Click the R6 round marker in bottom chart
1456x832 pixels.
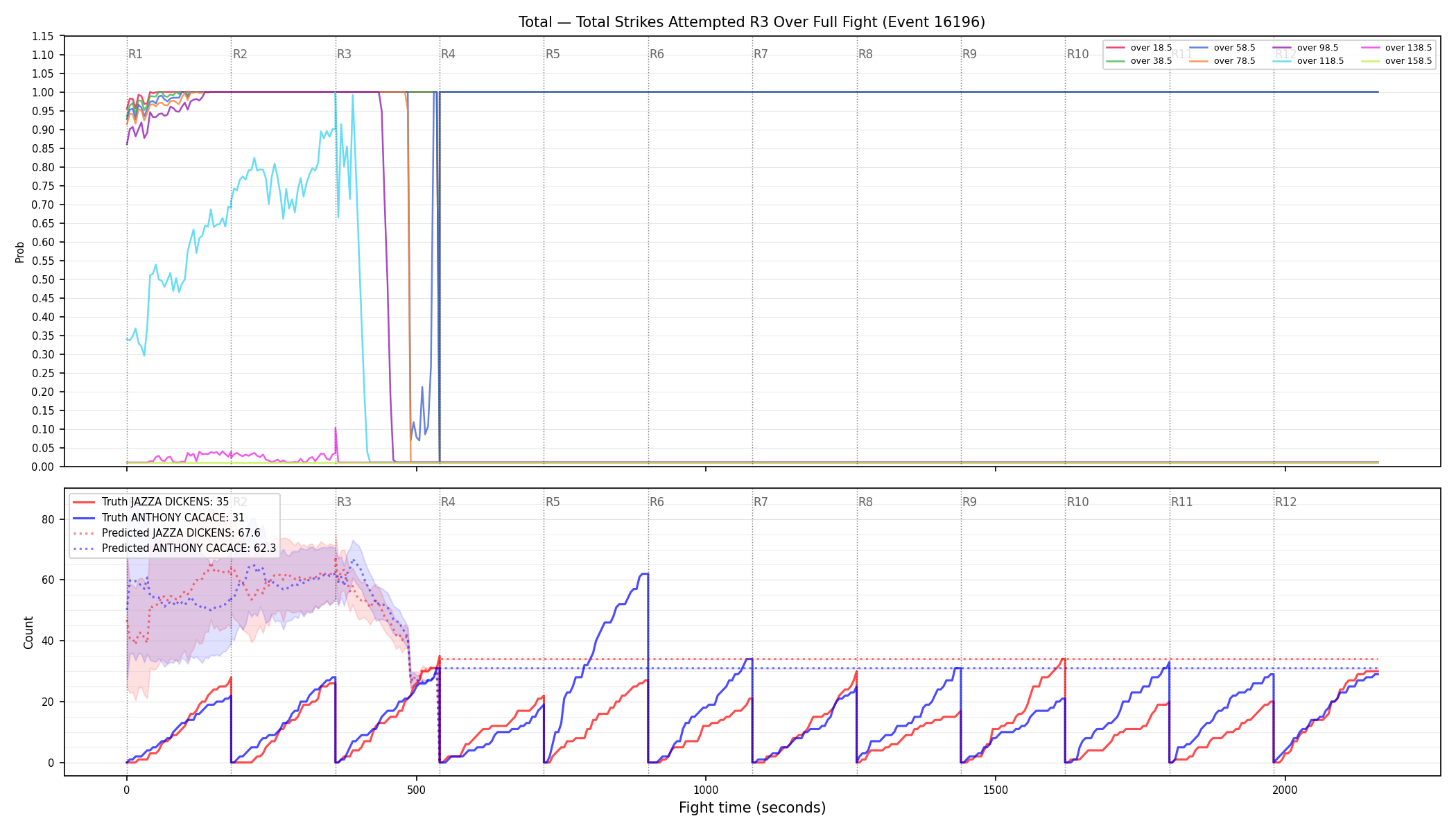pos(657,502)
